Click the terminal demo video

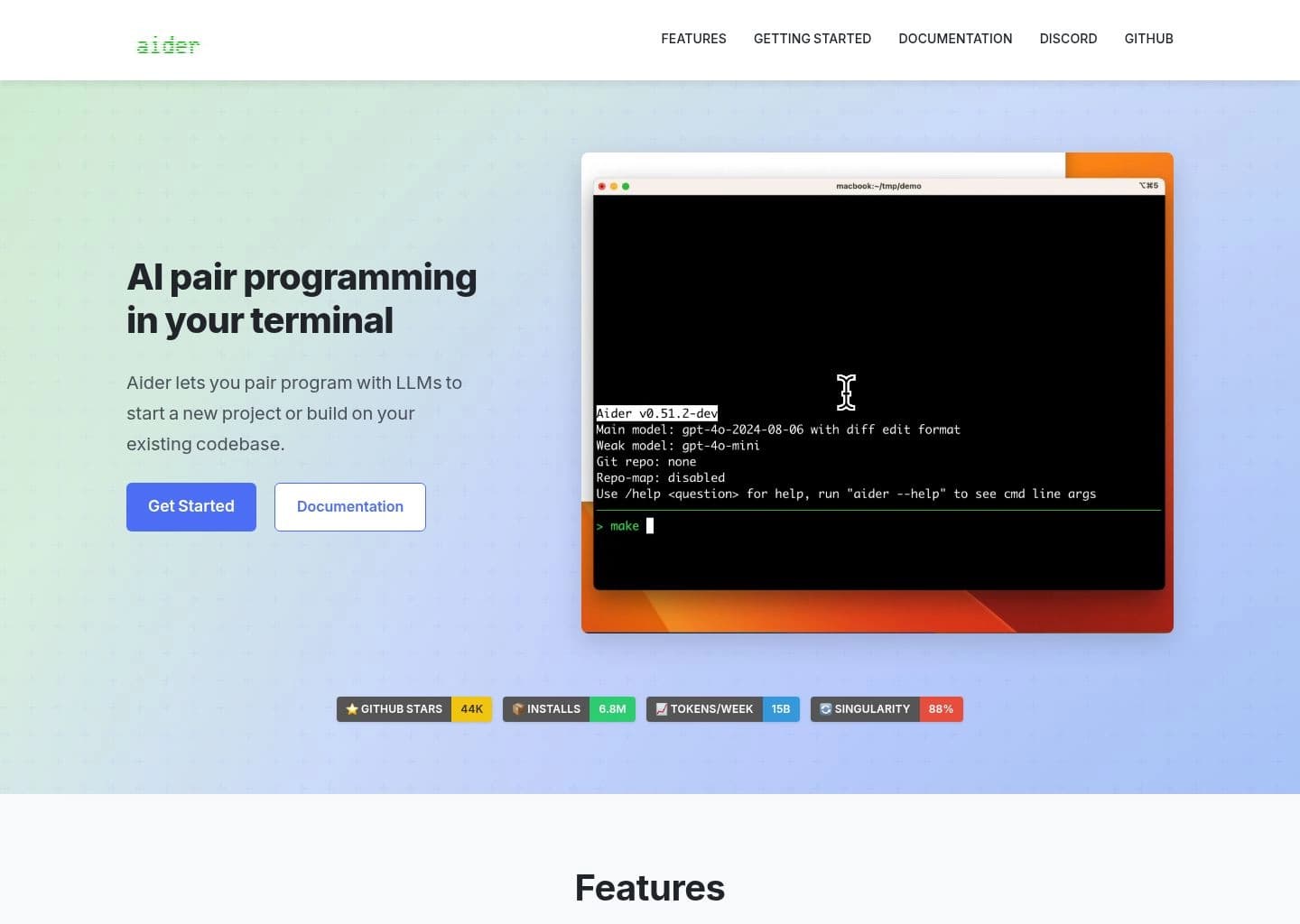pos(877,393)
